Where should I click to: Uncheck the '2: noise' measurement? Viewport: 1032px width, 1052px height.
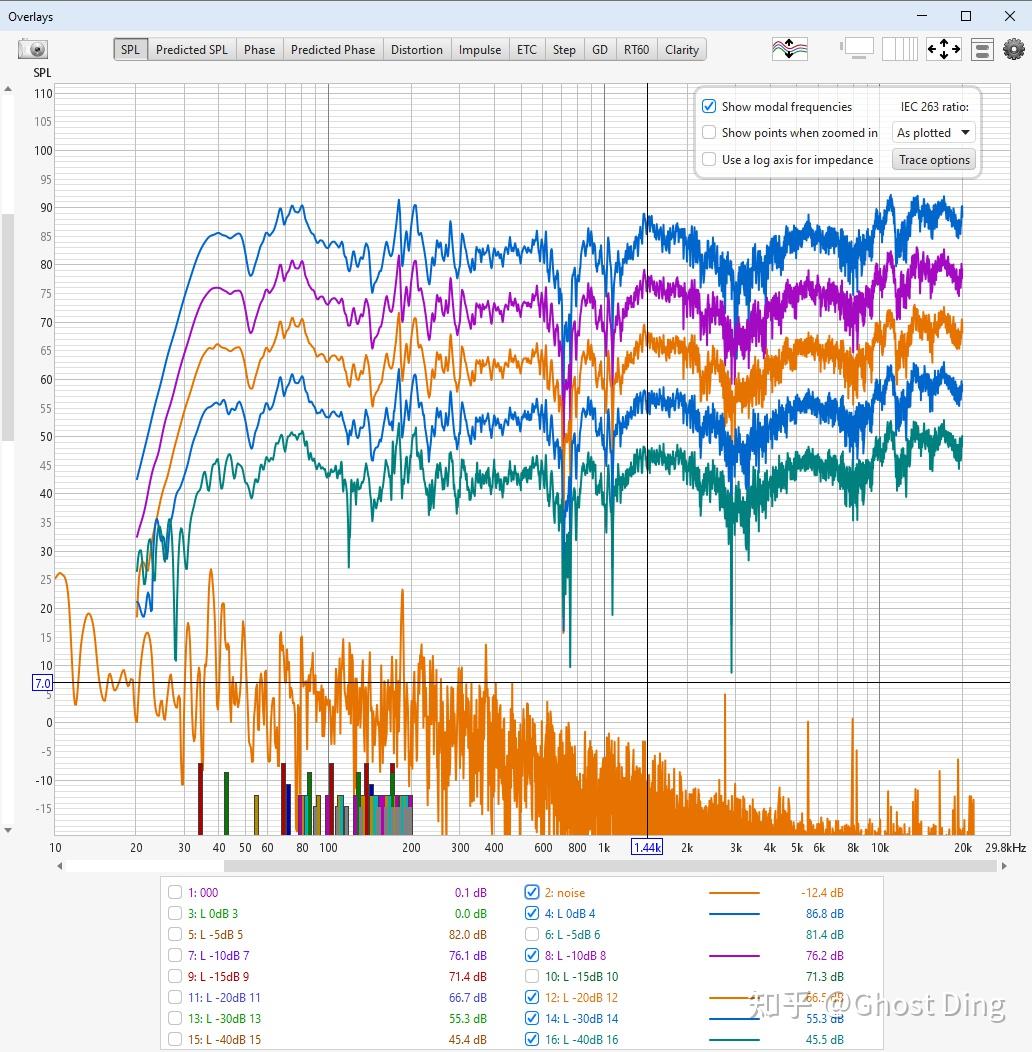click(531, 892)
